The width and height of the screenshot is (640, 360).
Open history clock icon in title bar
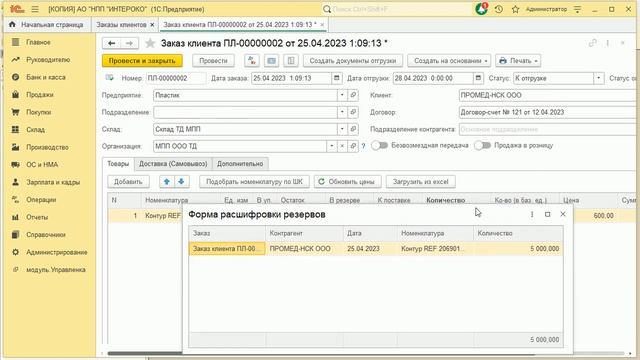point(499,9)
